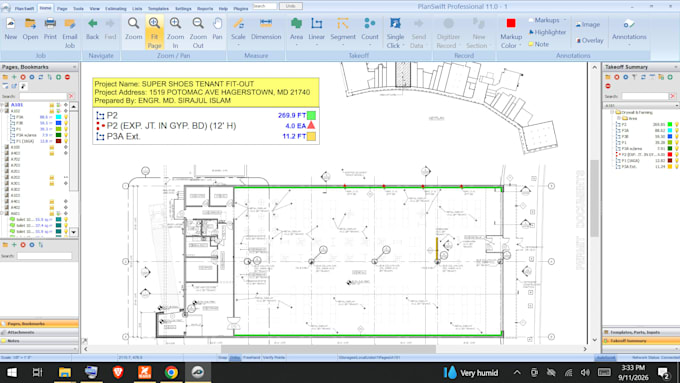Clear search in Takeoff Summary panel
The height and width of the screenshot is (383, 680).
tap(673, 96)
